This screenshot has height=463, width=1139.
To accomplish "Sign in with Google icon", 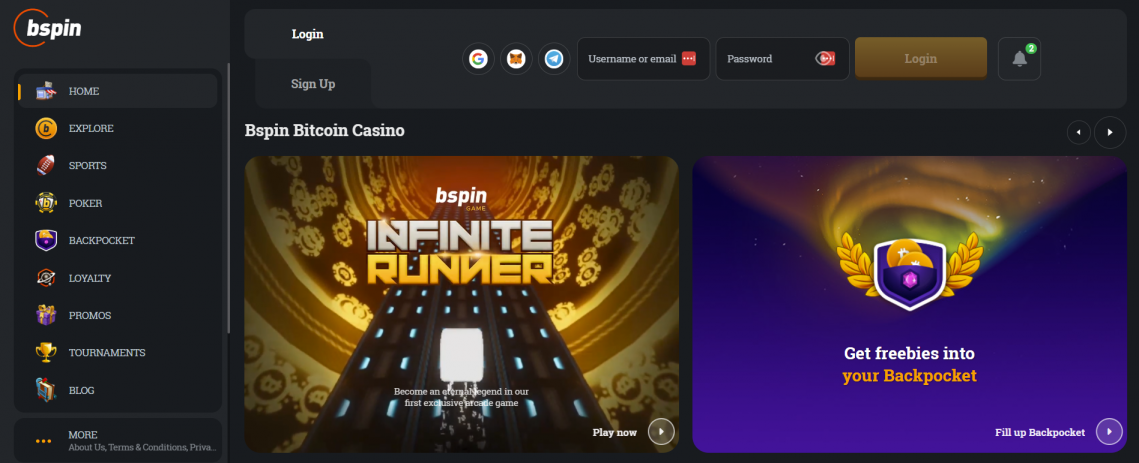I will 478,59.
